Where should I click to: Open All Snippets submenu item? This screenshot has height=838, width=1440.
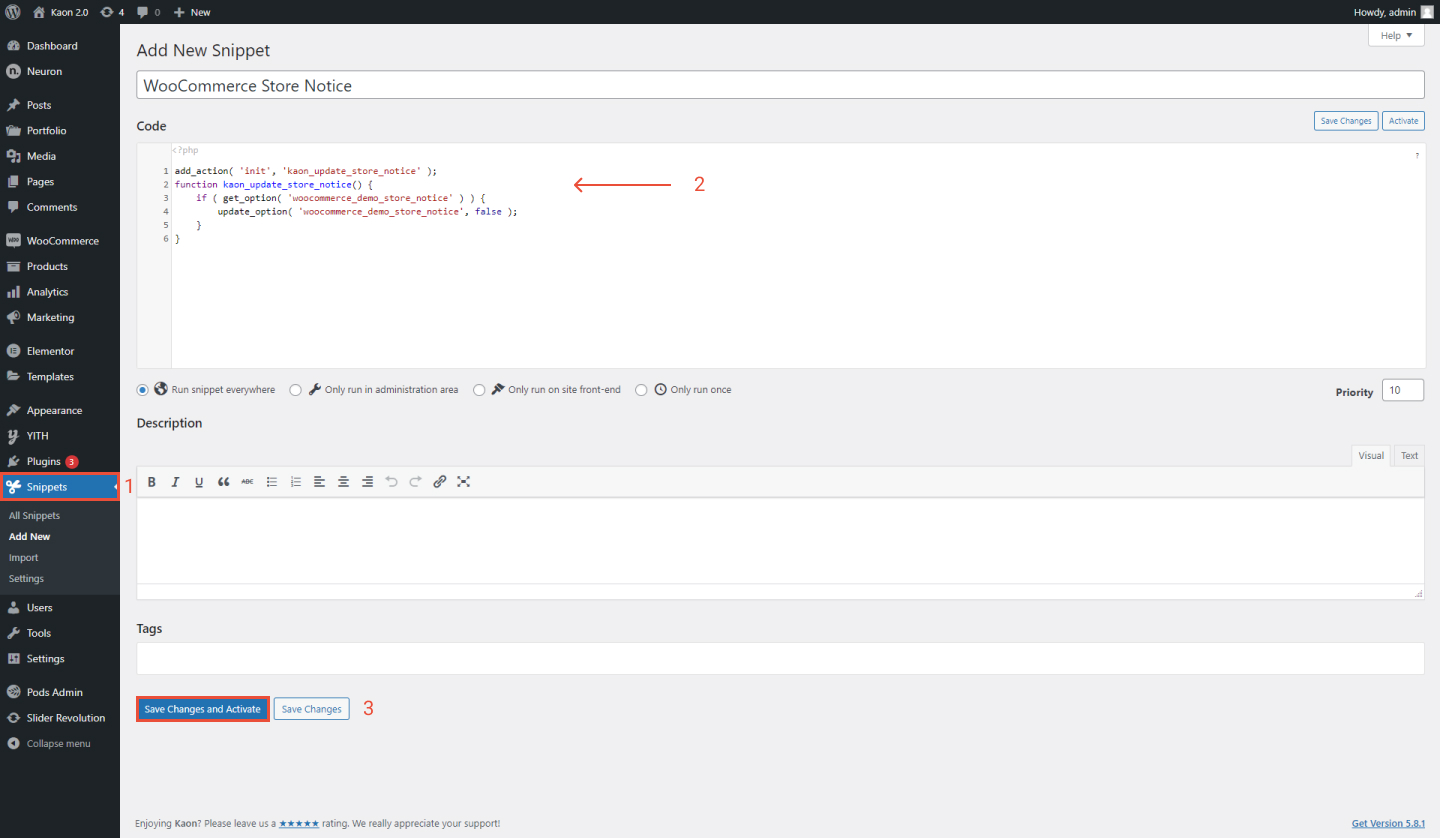[x=35, y=516]
